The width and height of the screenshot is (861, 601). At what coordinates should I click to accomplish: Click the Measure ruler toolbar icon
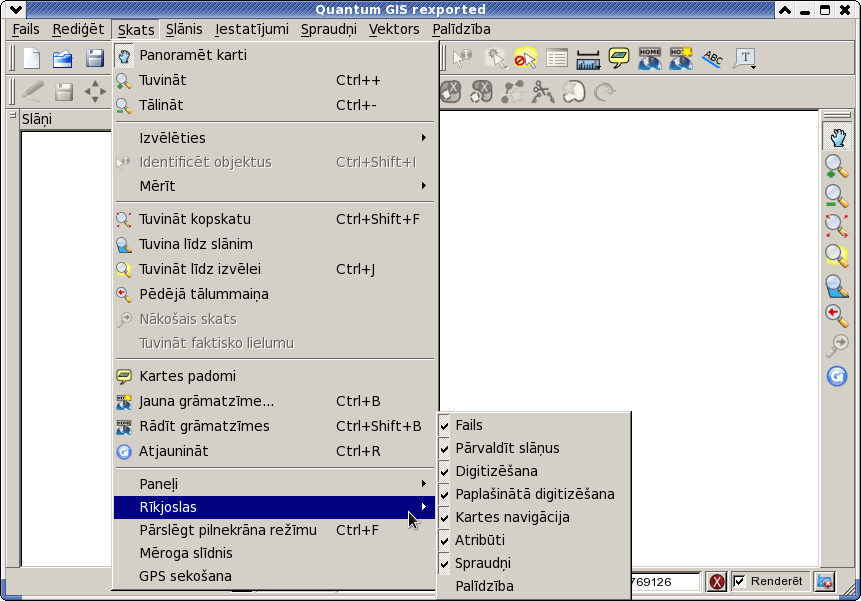point(588,59)
